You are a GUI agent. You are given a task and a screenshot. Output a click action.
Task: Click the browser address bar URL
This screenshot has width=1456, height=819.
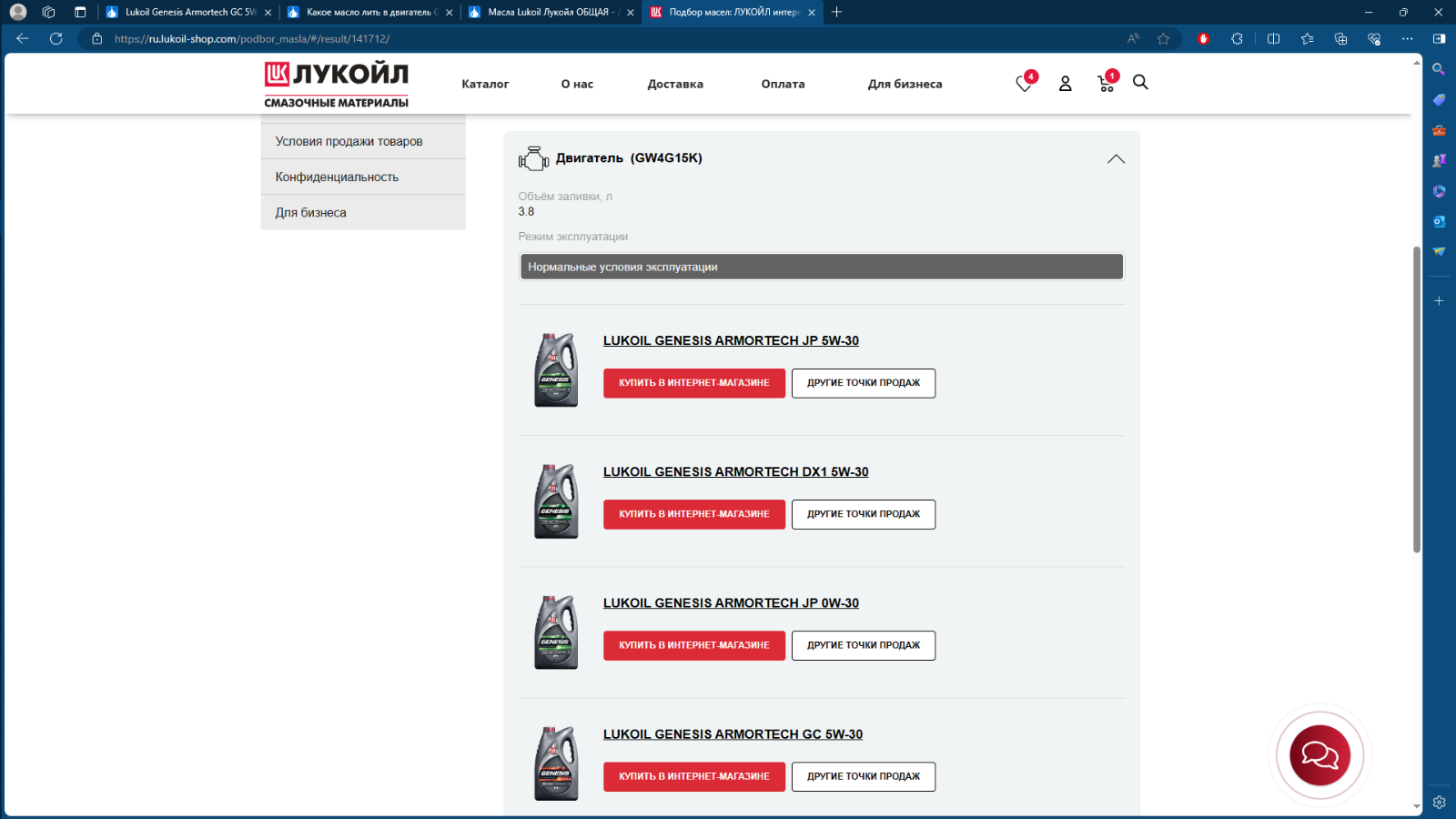tap(252, 38)
